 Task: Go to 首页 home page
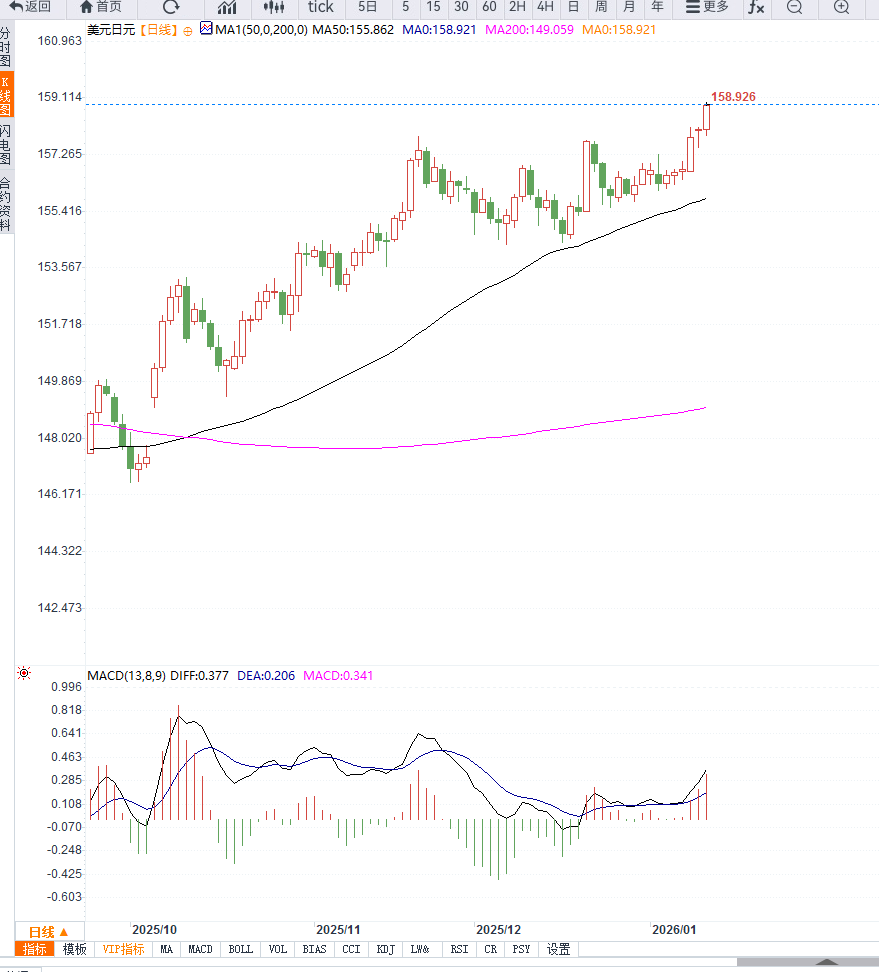coord(101,7)
